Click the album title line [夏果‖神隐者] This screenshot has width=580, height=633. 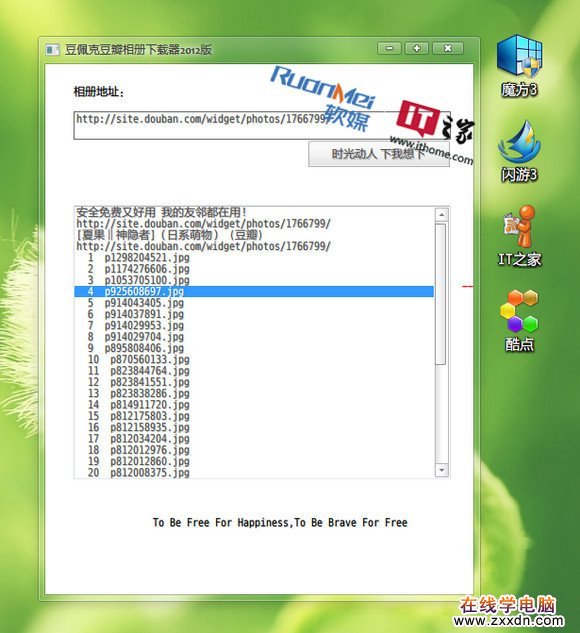254,235
